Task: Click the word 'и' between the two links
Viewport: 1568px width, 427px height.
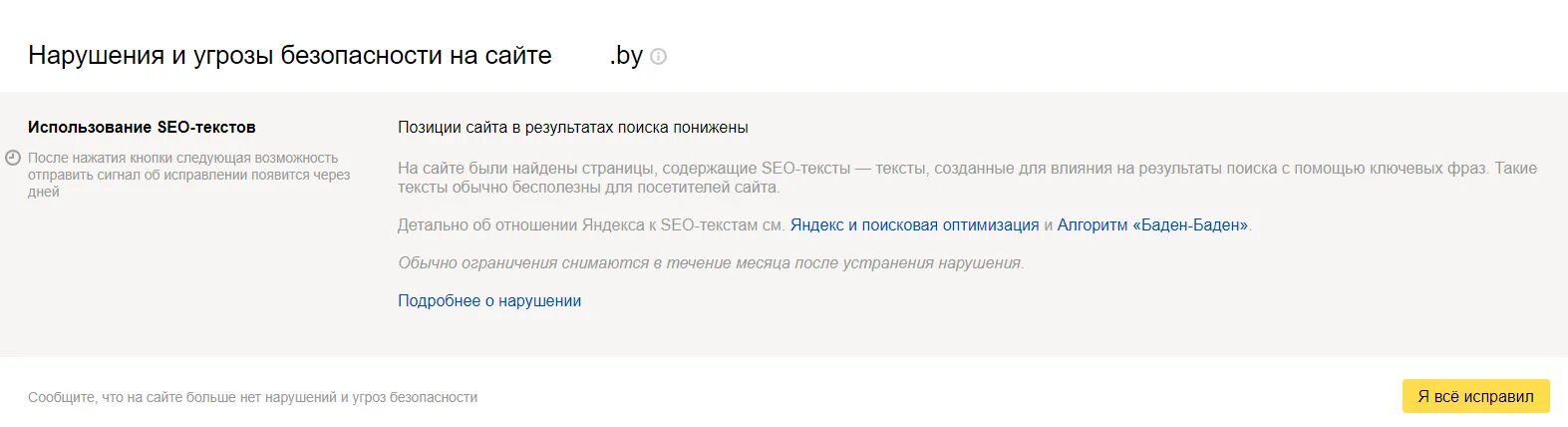Action: pyautogui.click(x=1048, y=225)
